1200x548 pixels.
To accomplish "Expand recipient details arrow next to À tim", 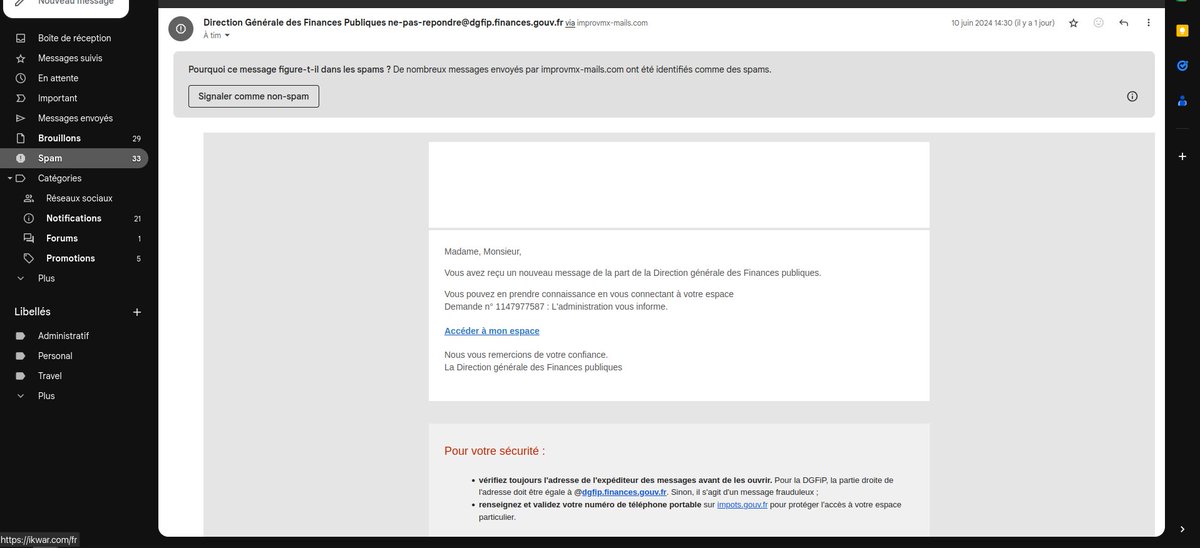I will pos(227,35).
